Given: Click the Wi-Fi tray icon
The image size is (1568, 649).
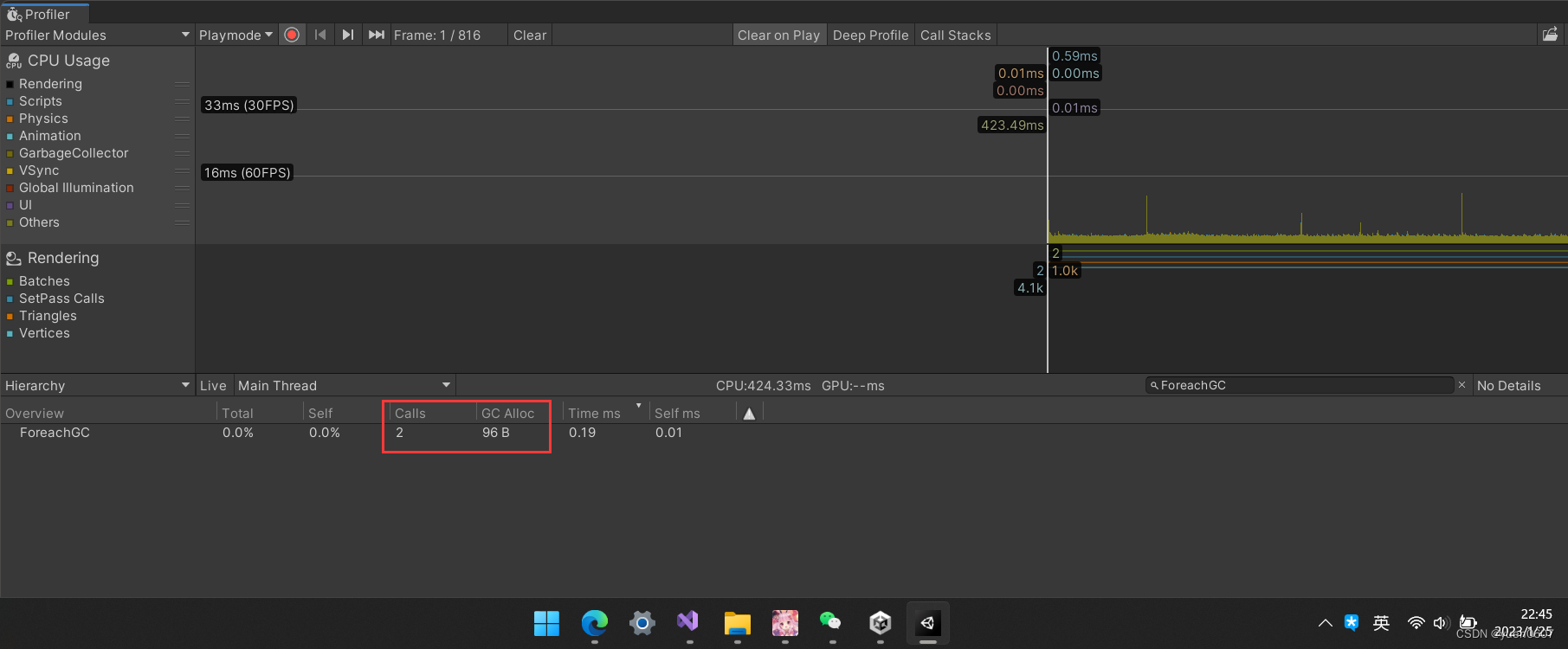Looking at the screenshot, I should click(x=1416, y=623).
